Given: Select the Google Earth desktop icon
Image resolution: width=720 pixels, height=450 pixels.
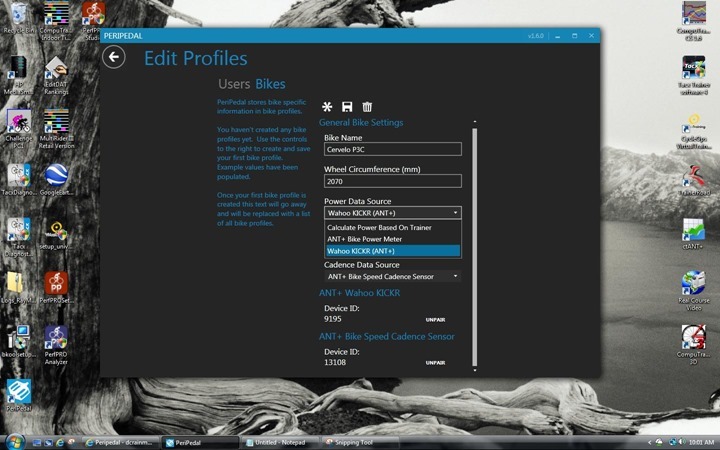Looking at the screenshot, I should [x=56, y=180].
